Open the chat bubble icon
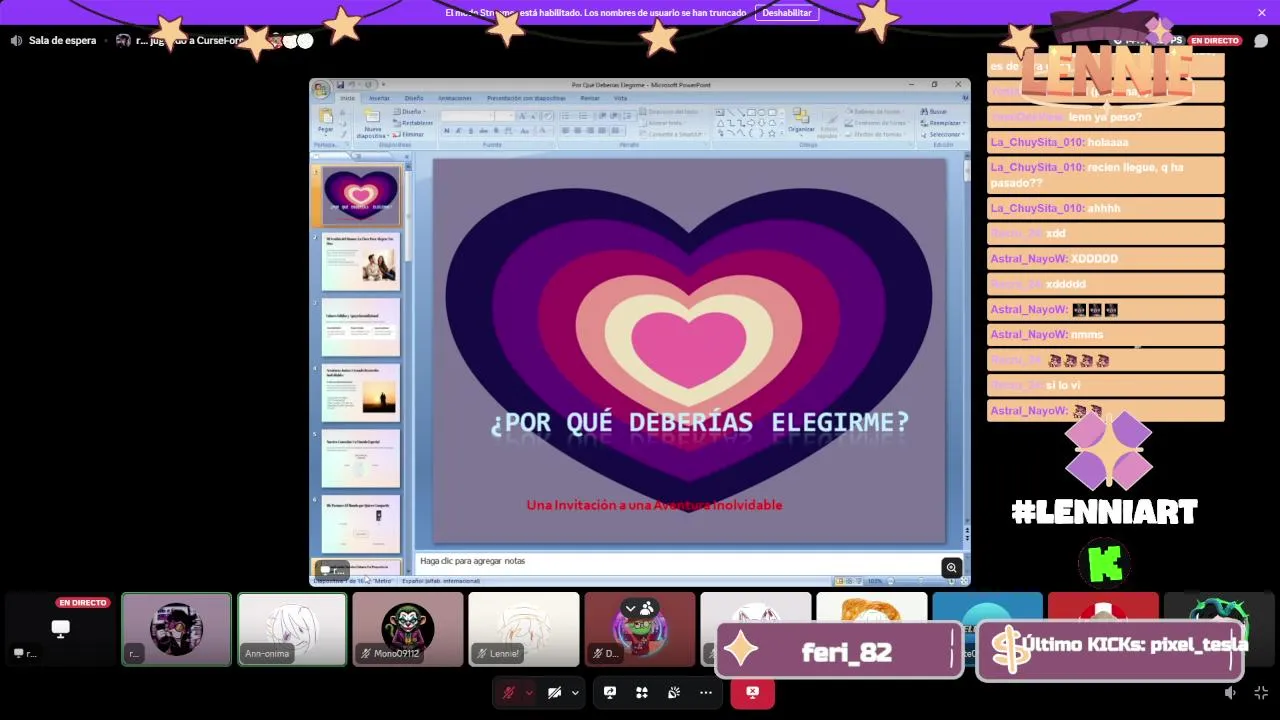Screen dimensions: 1280x720 click(1260, 41)
